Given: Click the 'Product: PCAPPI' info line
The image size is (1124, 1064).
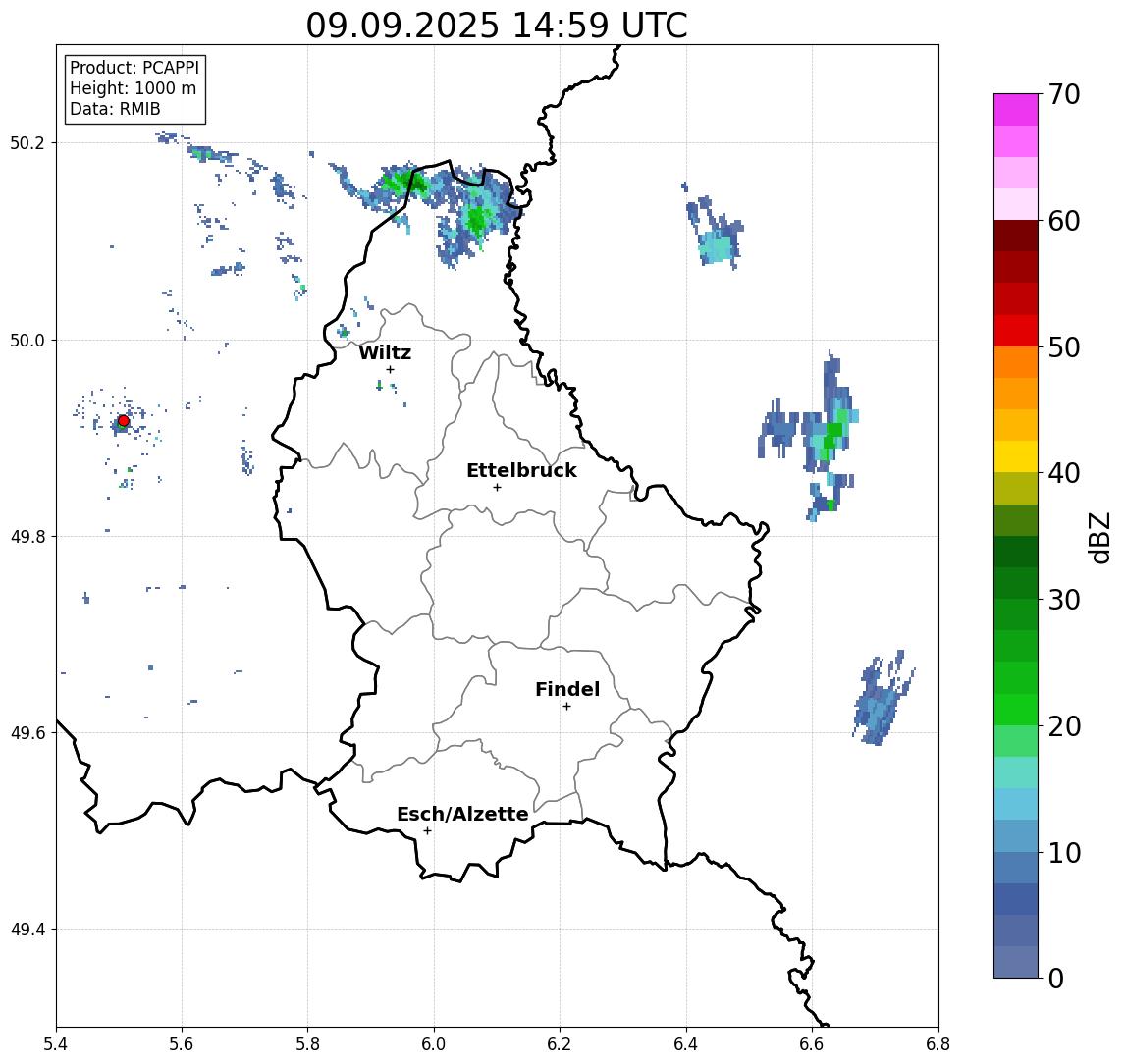Looking at the screenshot, I should (134, 68).
